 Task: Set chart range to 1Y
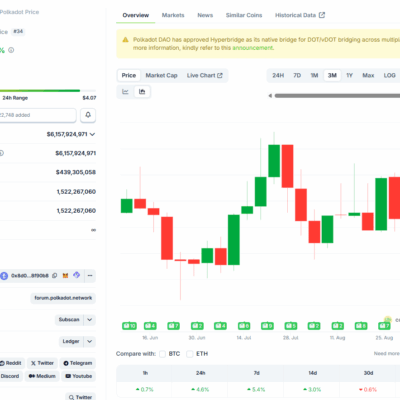tap(349, 75)
